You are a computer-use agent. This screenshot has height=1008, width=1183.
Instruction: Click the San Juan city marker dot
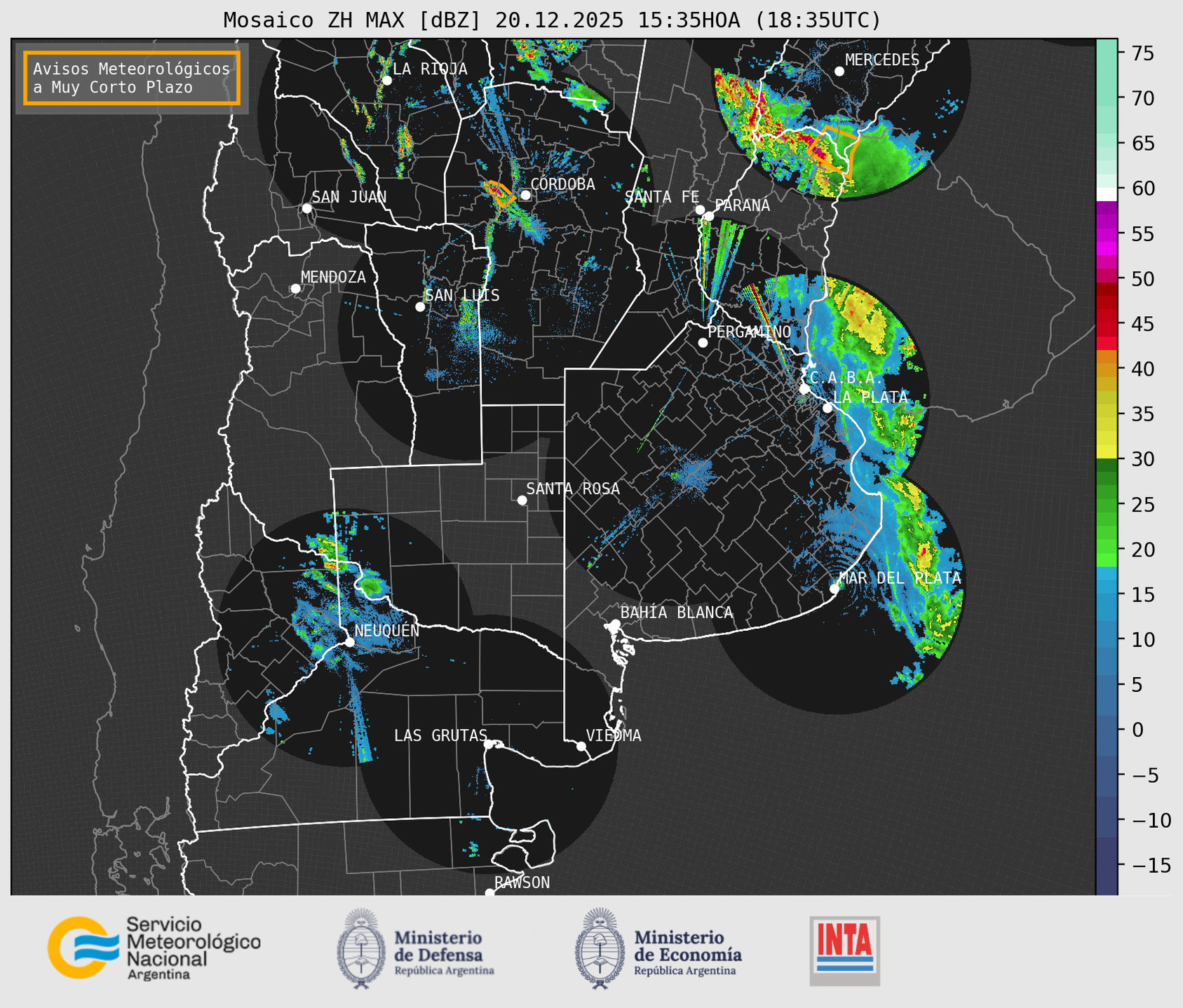tap(306, 208)
